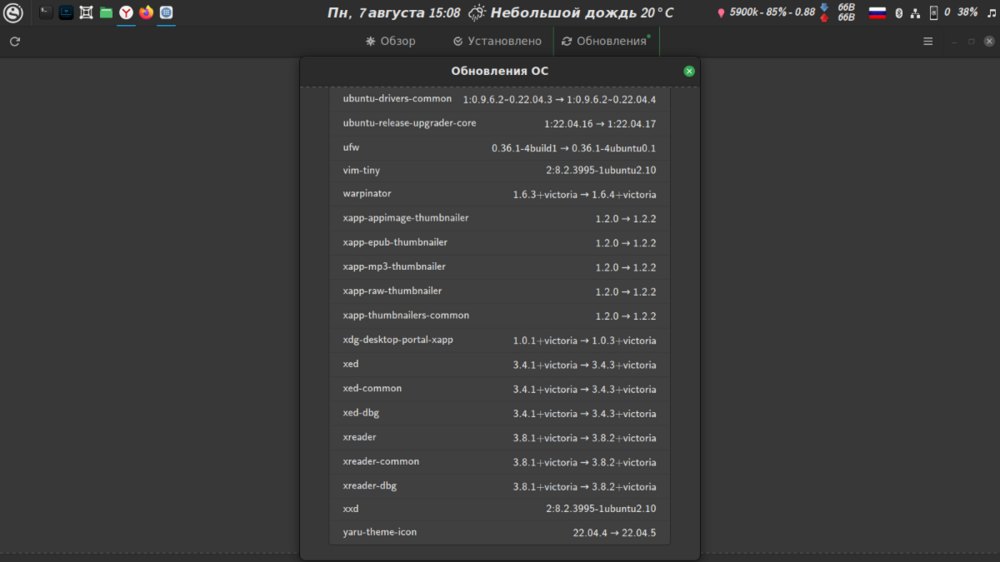Image resolution: width=1000 pixels, height=562 pixels.
Task: Select the xreader package row
Action: click(x=499, y=438)
